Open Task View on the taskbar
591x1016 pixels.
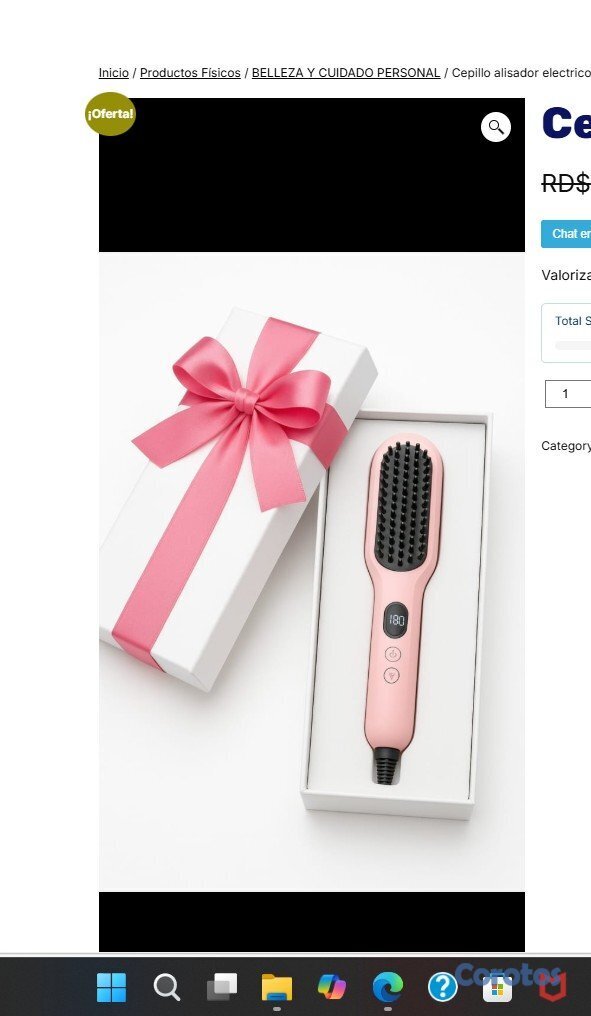222,987
